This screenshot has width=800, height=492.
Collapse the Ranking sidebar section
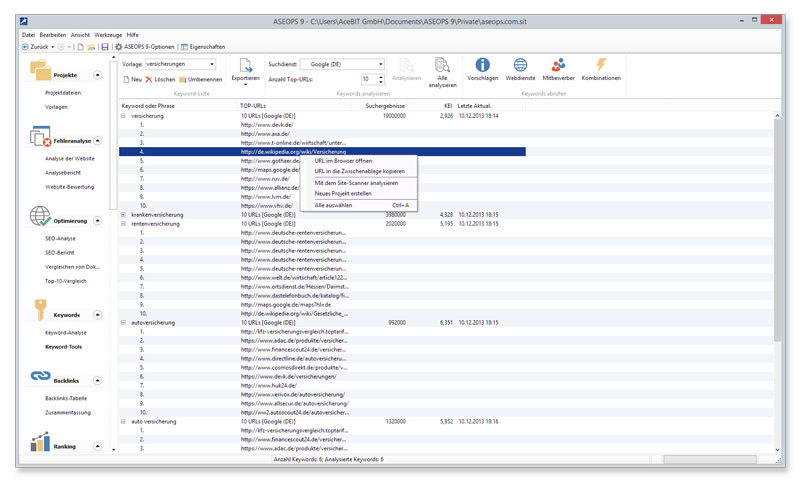pos(97,447)
